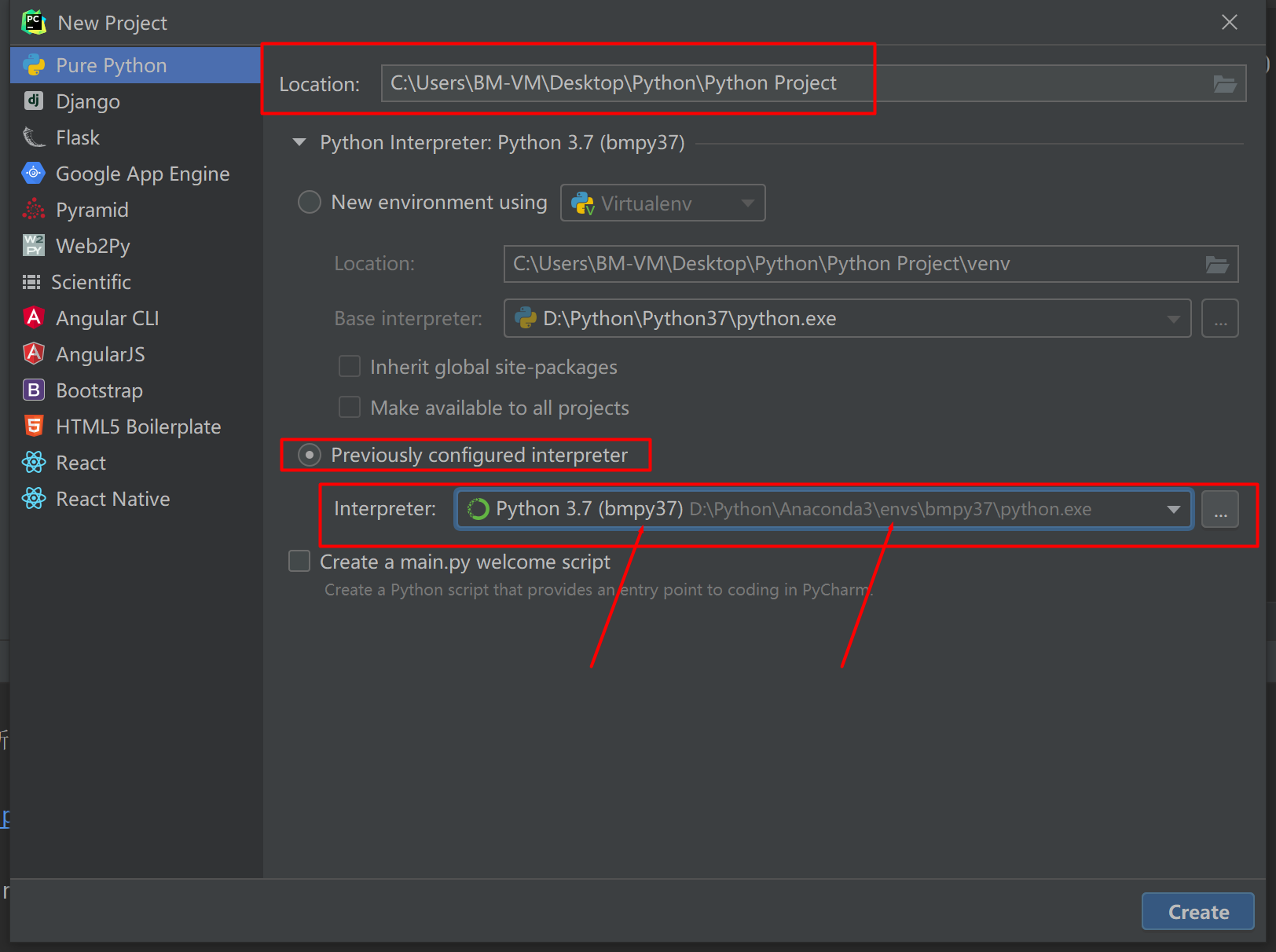Select Pyramid project type
Screen dimensions: 1276x952
pos(135,210)
